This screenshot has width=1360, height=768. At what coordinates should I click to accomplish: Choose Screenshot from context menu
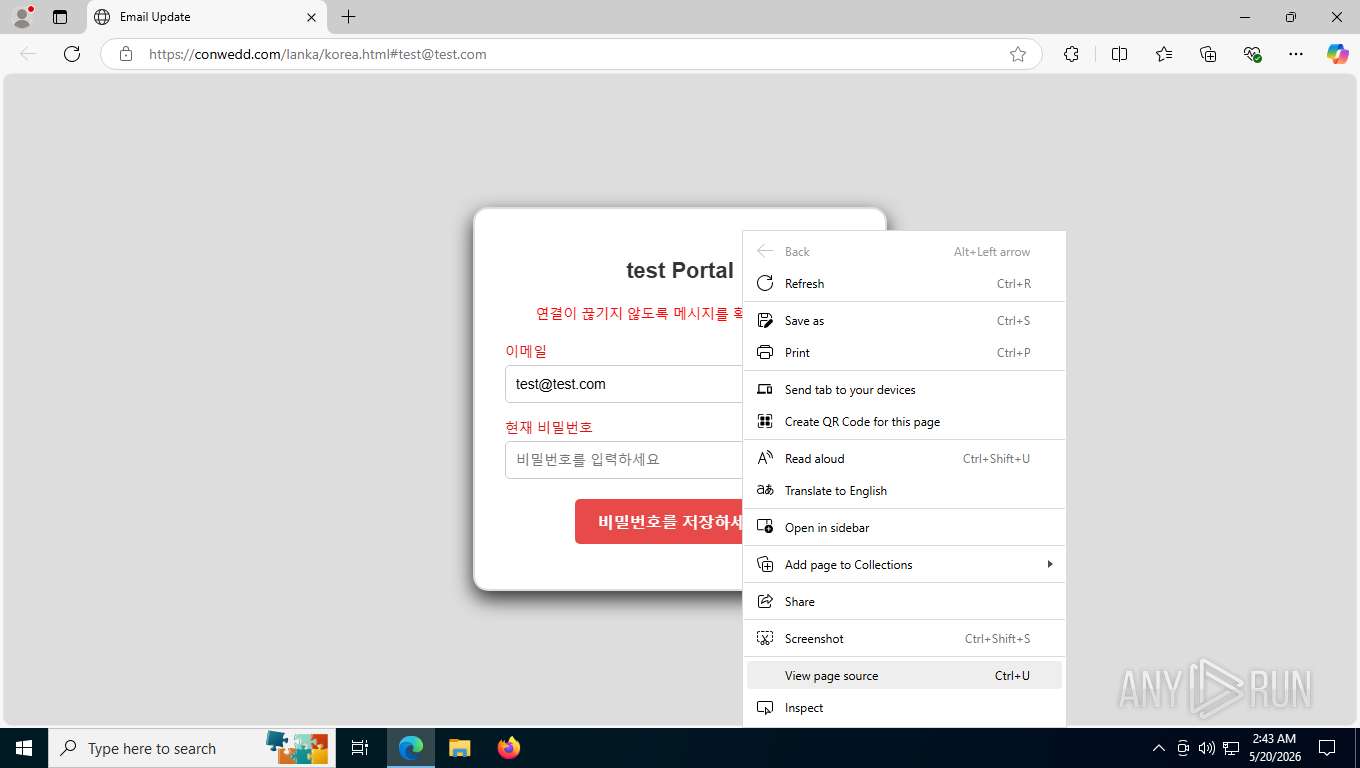905,639
